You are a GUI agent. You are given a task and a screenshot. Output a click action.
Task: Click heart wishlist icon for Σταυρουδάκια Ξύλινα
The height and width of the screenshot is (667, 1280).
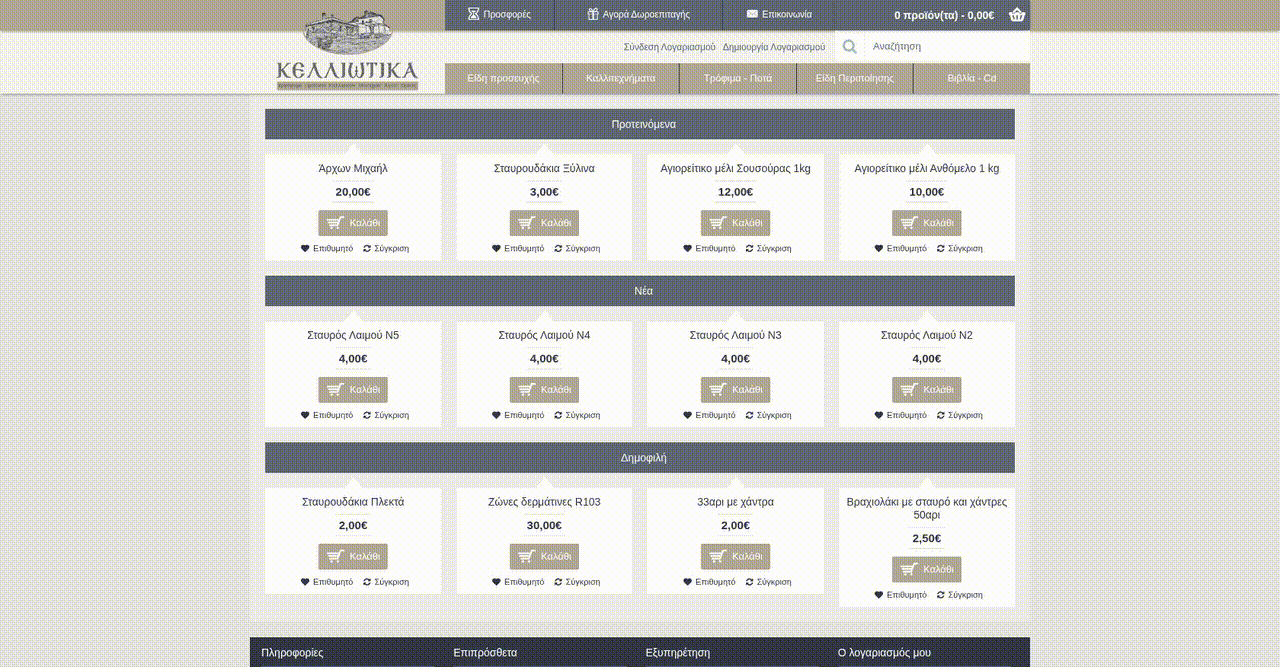click(x=496, y=248)
